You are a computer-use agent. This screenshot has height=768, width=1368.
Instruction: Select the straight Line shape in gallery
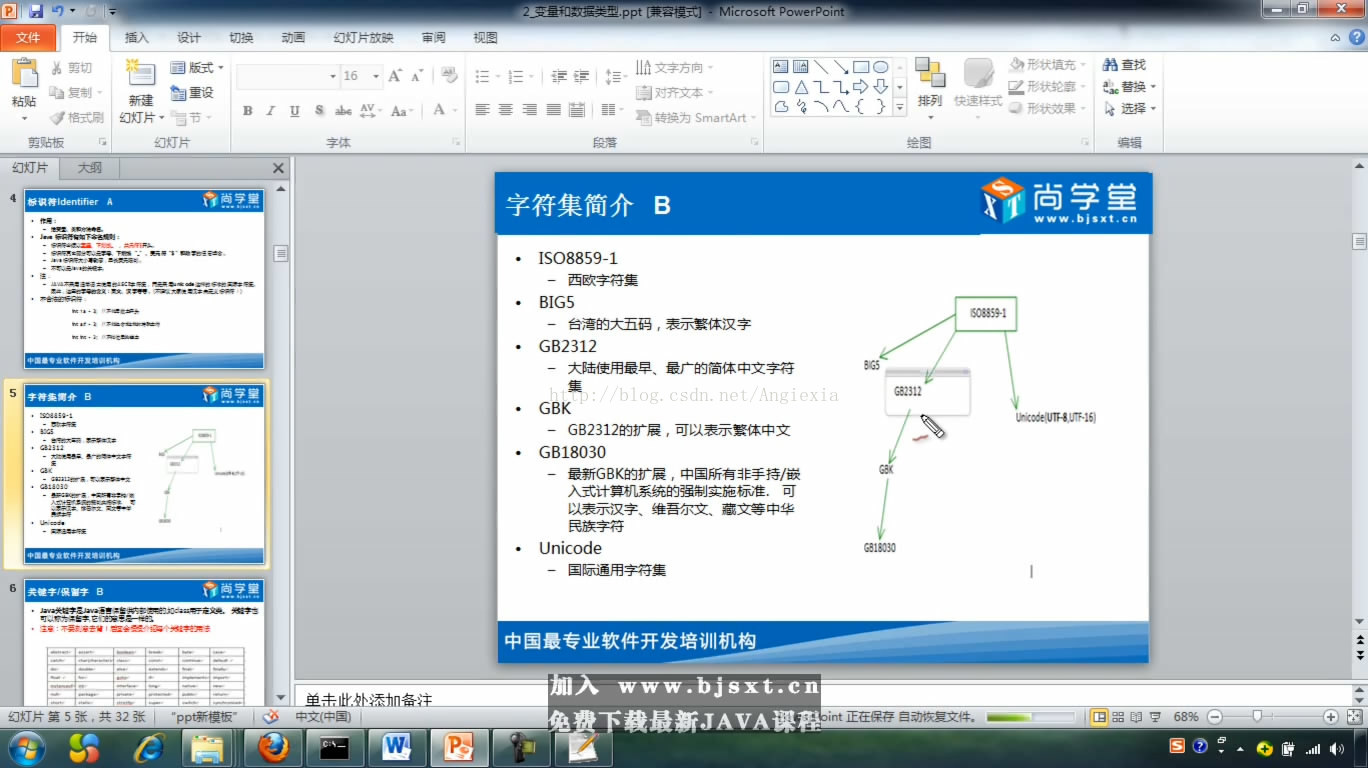click(x=820, y=67)
